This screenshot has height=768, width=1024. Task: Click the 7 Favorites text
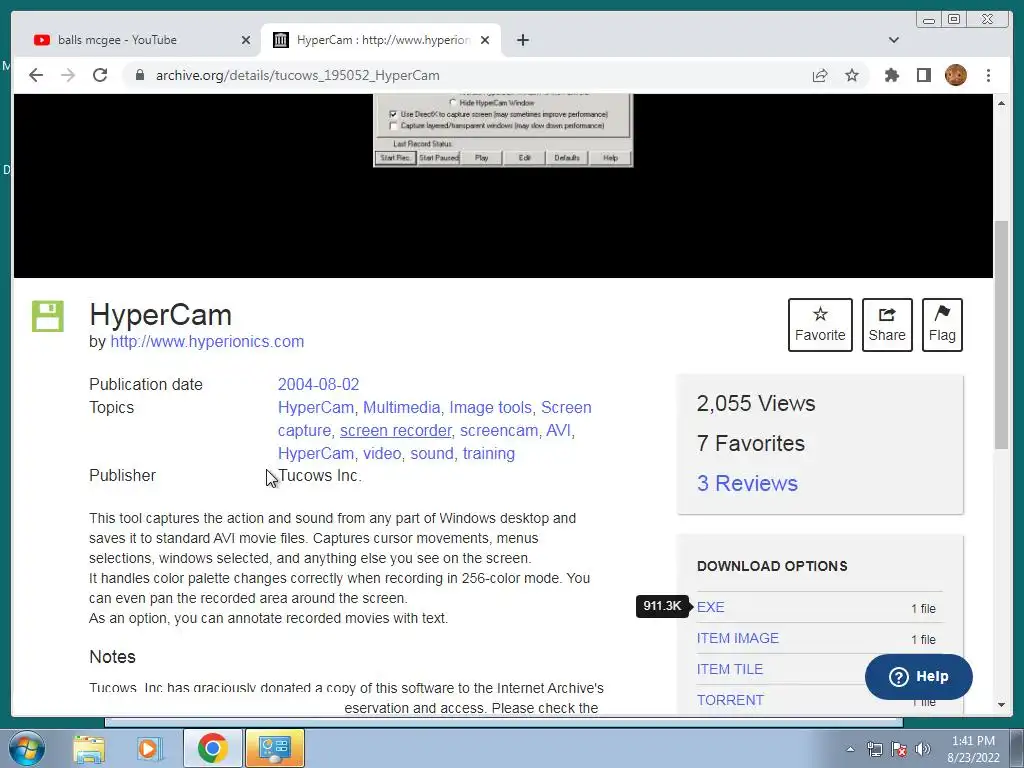pos(751,443)
